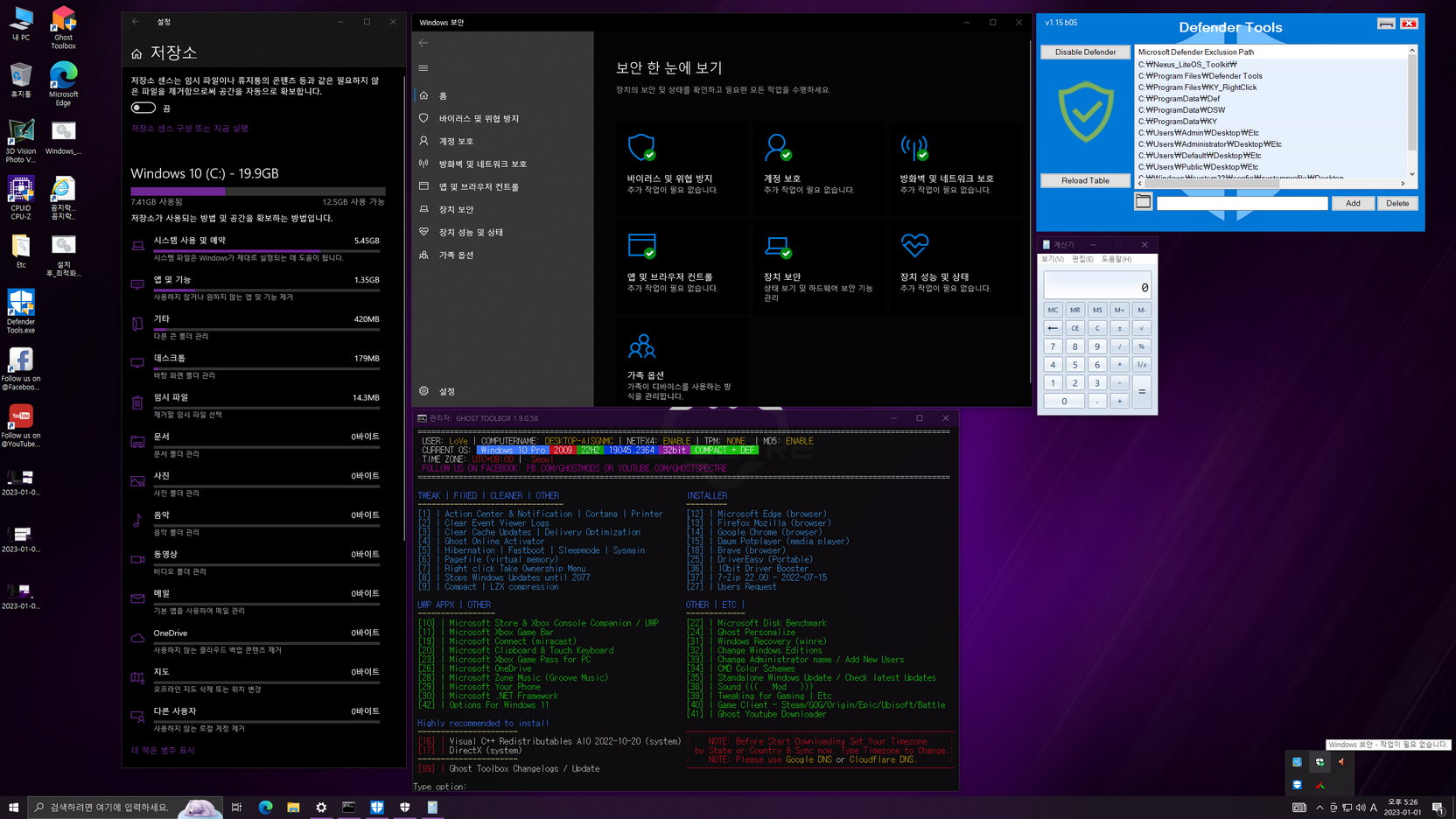This screenshot has height=819, width=1456.
Task: Click the equals key in 계산기
Action: [x=1142, y=392]
